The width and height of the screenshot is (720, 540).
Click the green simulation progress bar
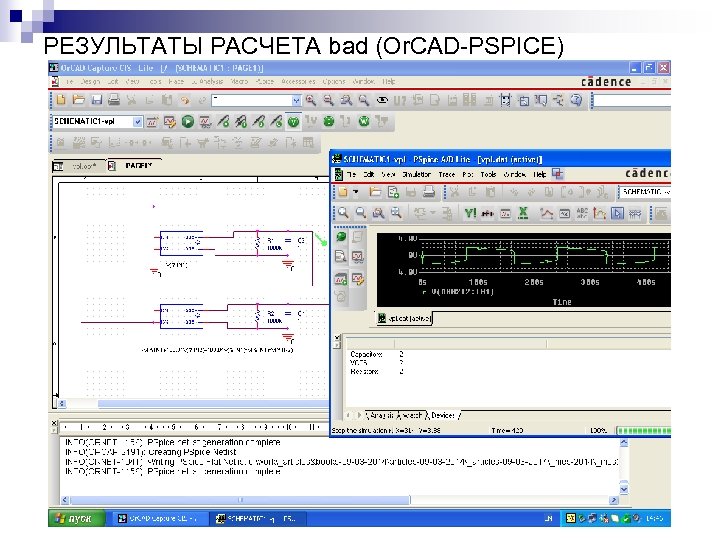[643, 431]
